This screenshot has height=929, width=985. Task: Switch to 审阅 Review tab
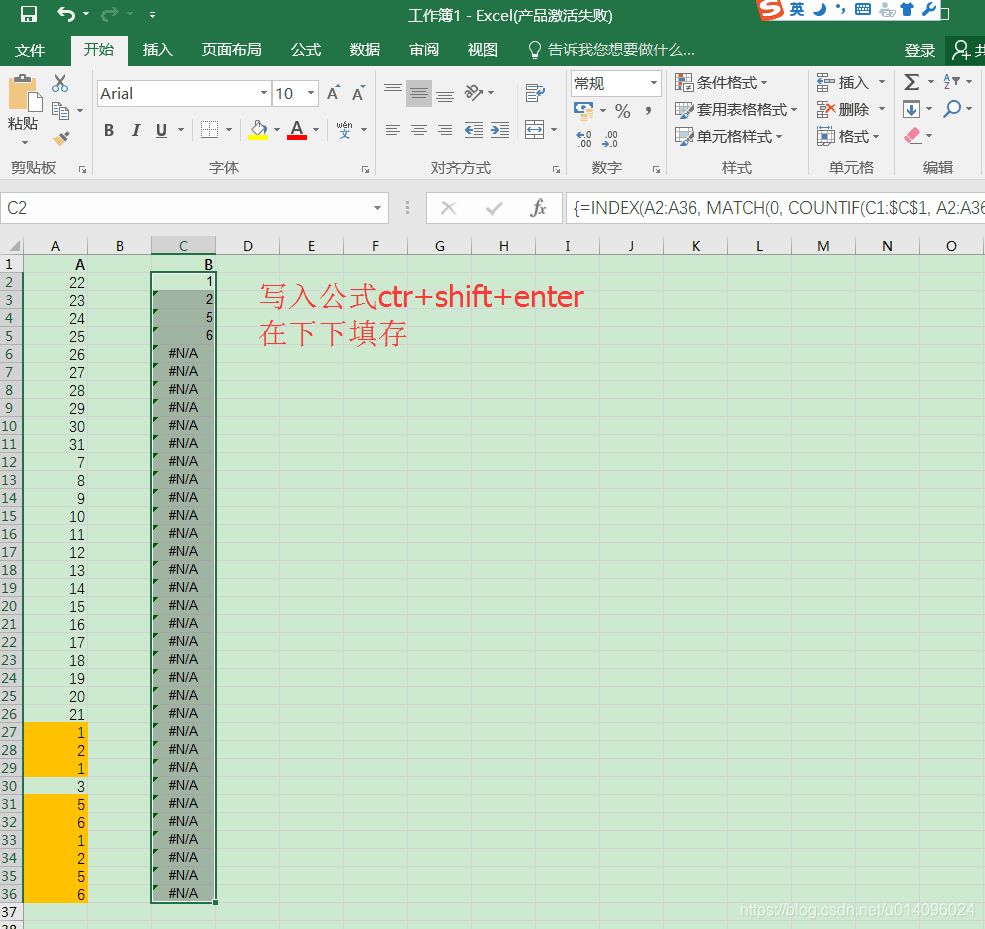pos(423,50)
